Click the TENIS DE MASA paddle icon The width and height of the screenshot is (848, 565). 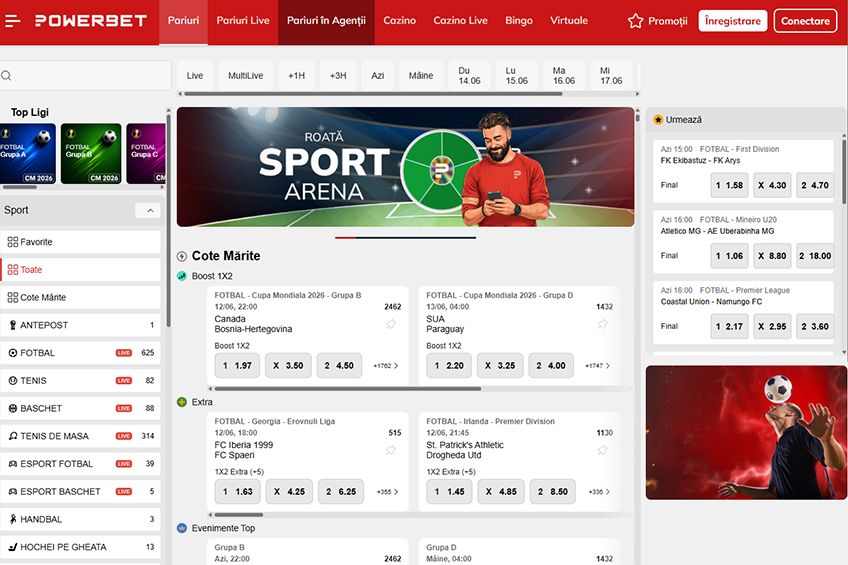point(13,436)
